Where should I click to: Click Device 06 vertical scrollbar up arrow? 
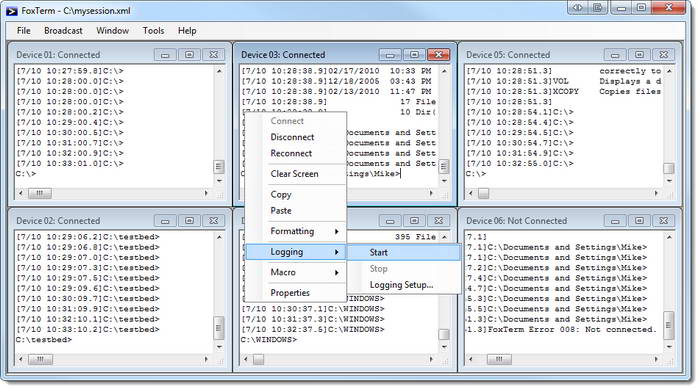pyautogui.click(x=669, y=237)
